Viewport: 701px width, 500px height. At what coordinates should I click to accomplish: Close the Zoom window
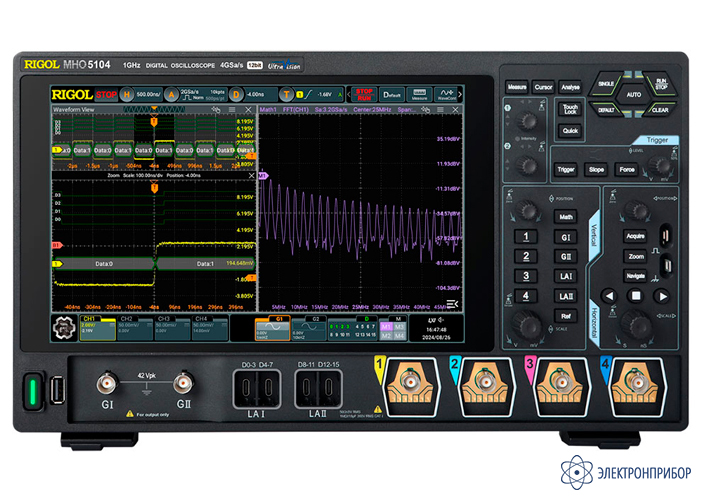point(251,176)
